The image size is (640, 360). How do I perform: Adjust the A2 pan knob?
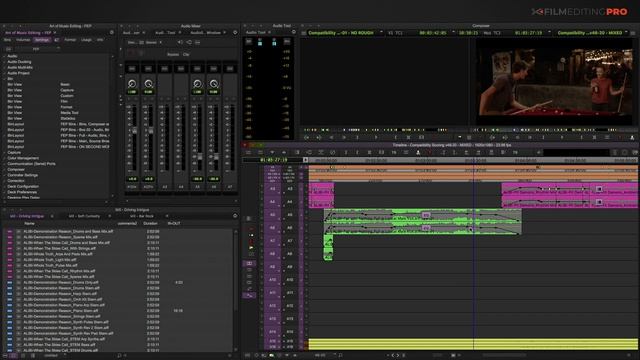pyautogui.click(x=148, y=84)
